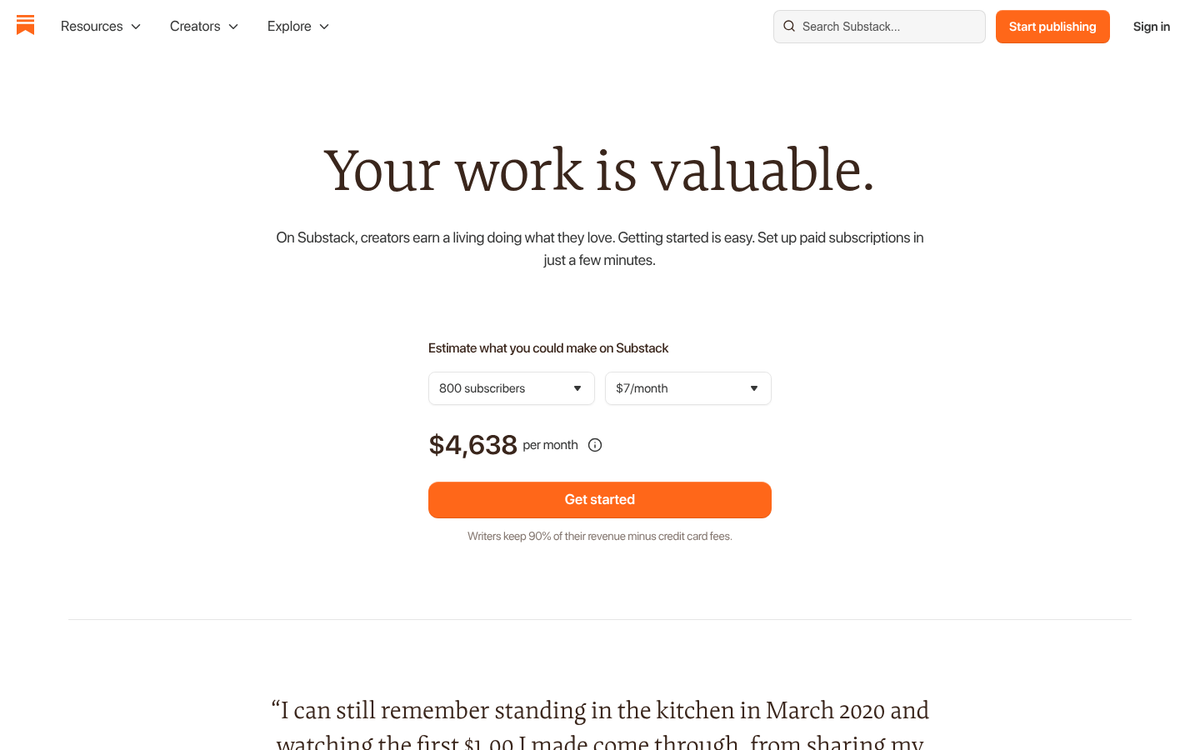The image size is (1200, 750).
Task: Expand the Explore chevron
Action: click(323, 26)
